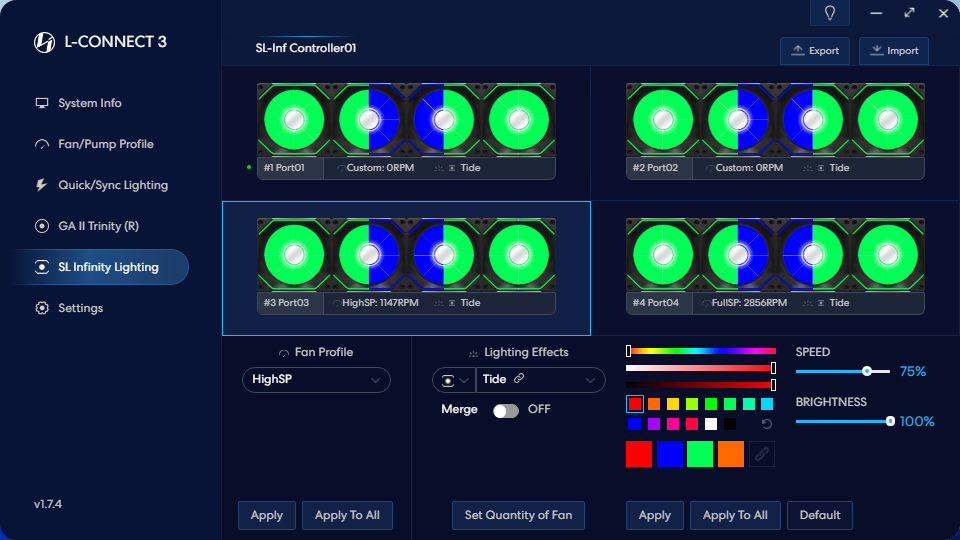Pick the yellow preset swatch
Image resolution: width=960 pixels, height=540 pixels.
coord(673,403)
